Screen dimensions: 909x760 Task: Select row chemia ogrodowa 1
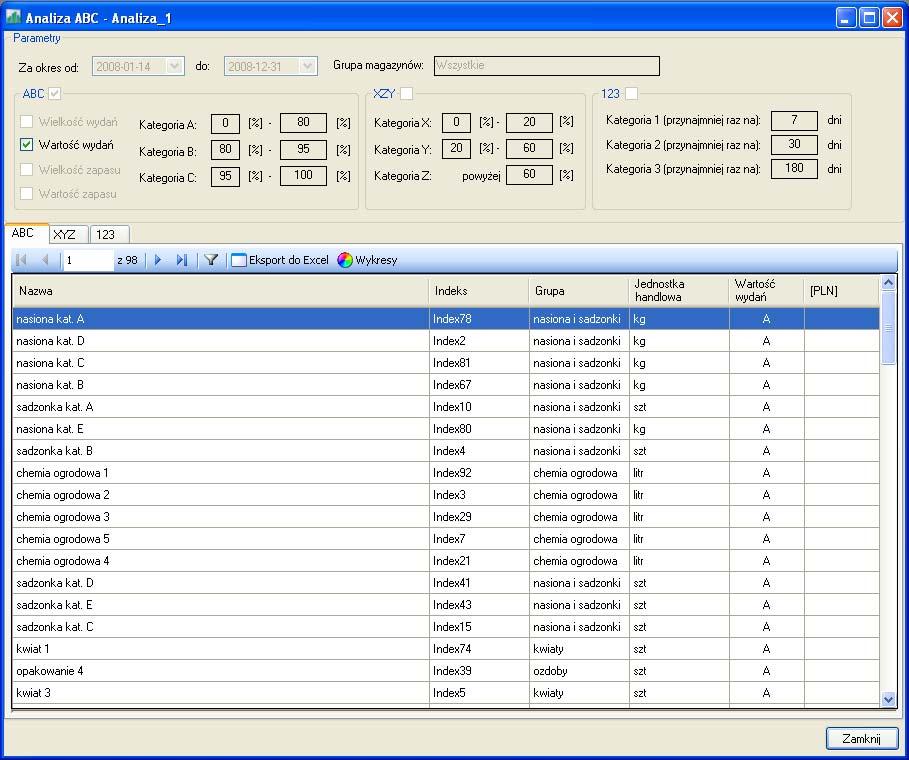[x=446, y=473]
